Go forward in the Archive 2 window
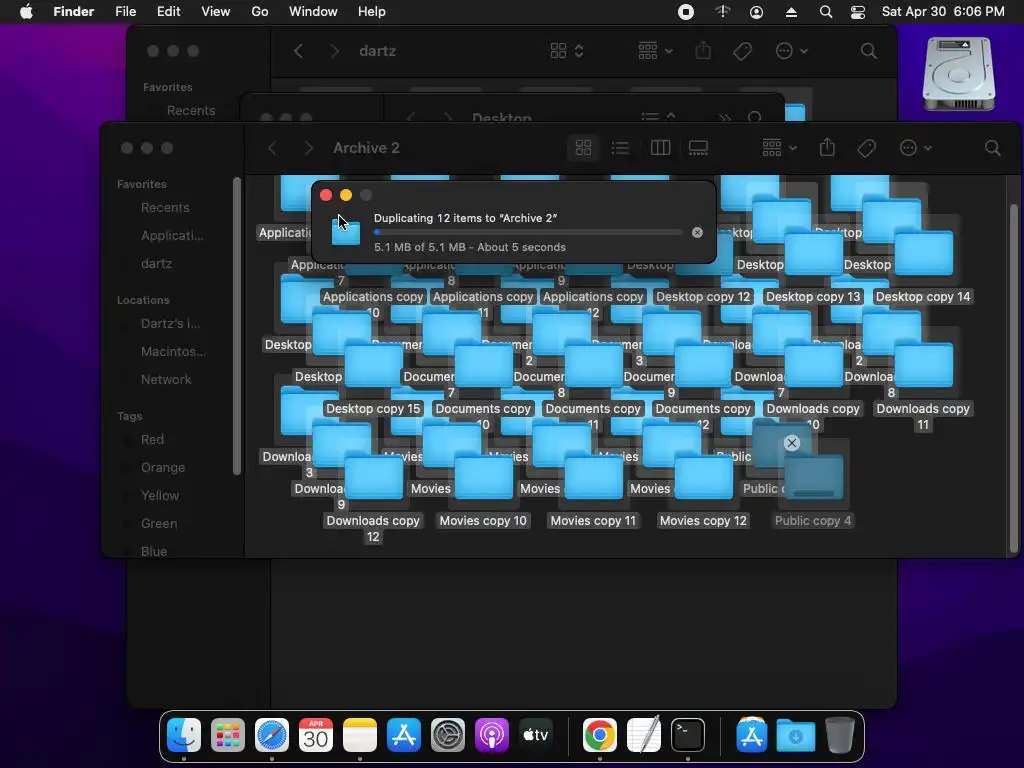This screenshot has height=768, width=1024. pyautogui.click(x=308, y=148)
